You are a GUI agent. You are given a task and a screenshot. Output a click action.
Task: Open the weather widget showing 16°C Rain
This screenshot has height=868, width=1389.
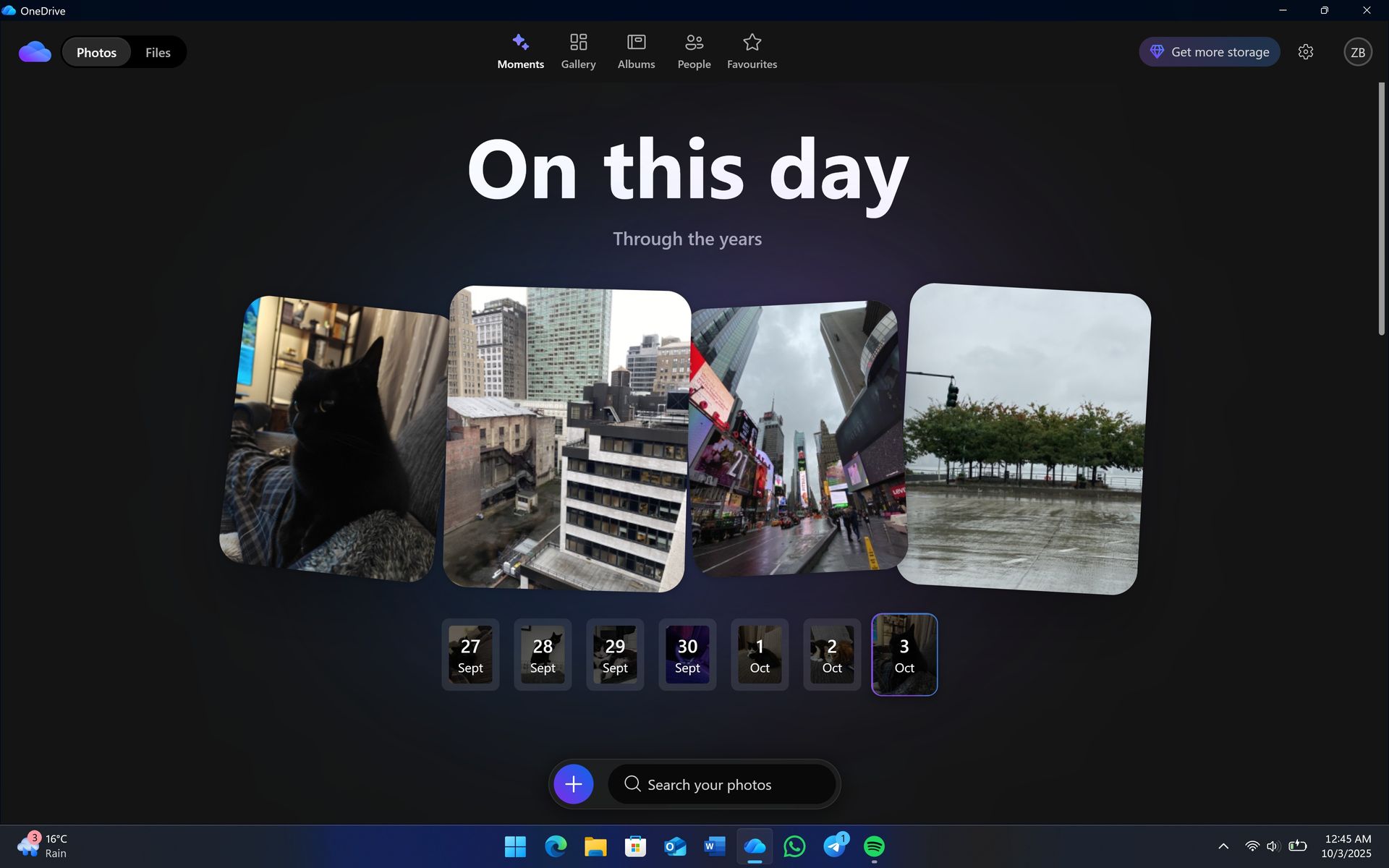43,846
